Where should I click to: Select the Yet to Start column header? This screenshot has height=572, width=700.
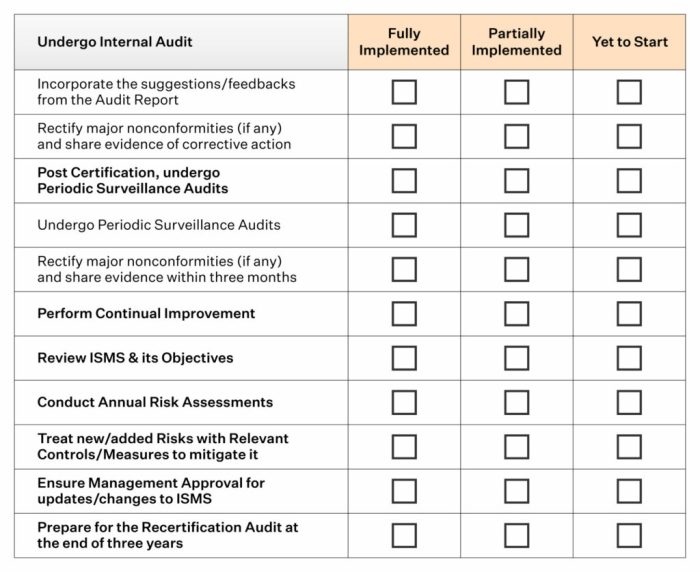coord(629,42)
